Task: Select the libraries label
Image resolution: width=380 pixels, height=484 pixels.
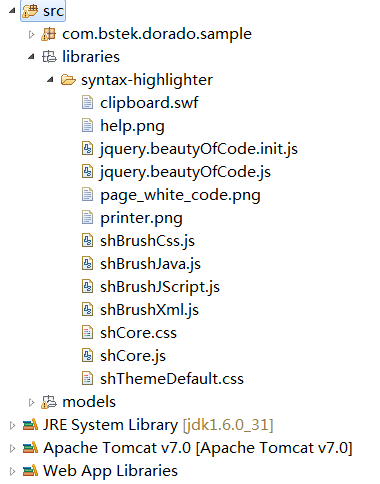Action: click(91, 57)
